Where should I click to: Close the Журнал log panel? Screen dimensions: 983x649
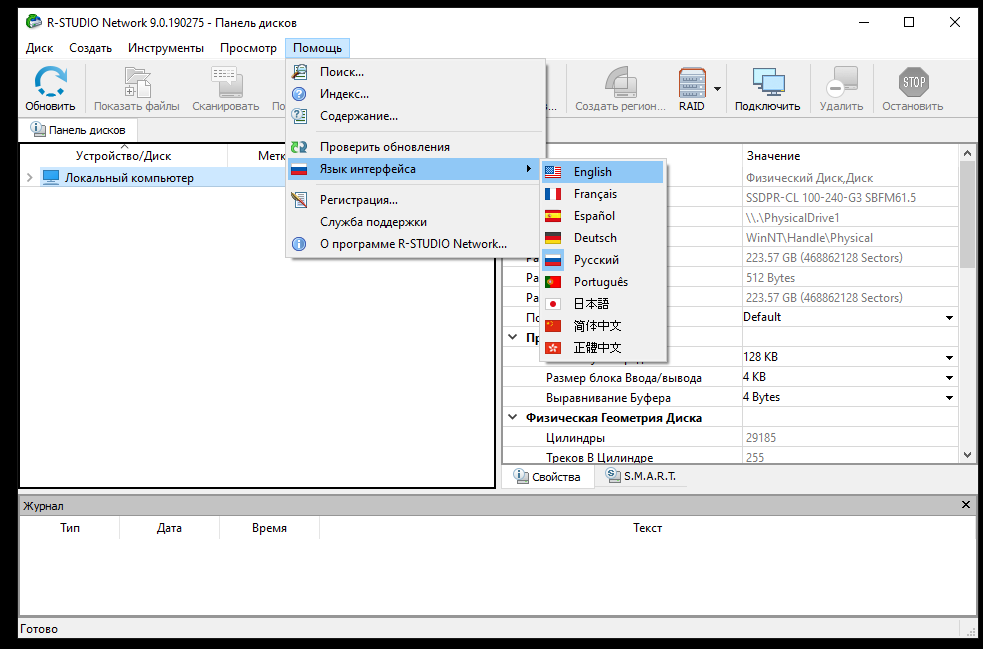pos(965,505)
